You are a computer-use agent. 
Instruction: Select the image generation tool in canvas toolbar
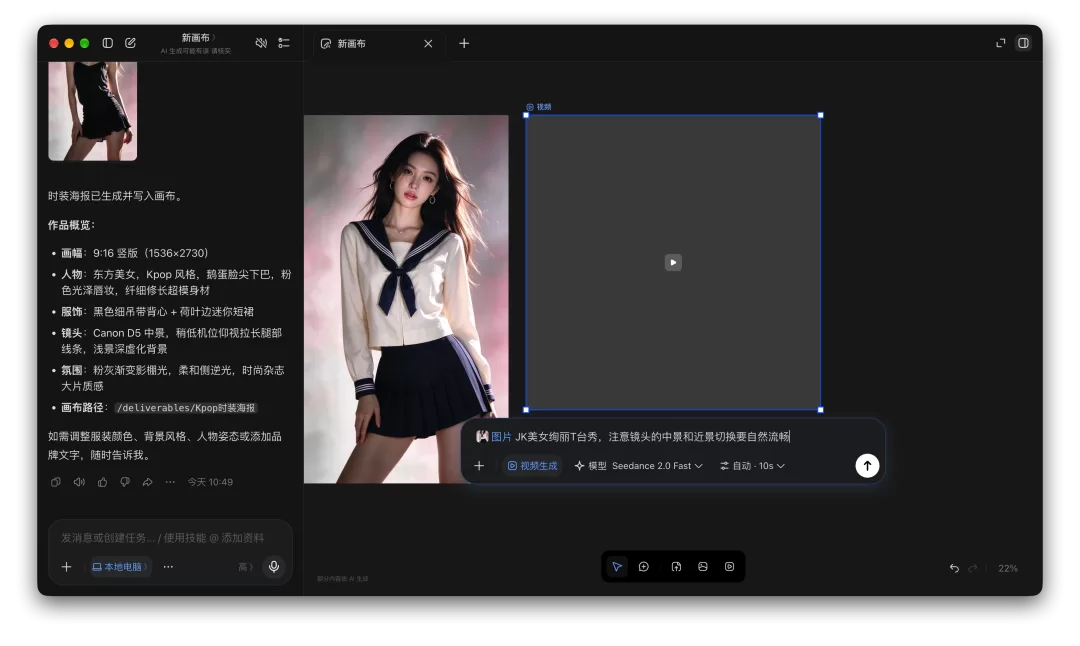coord(703,566)
